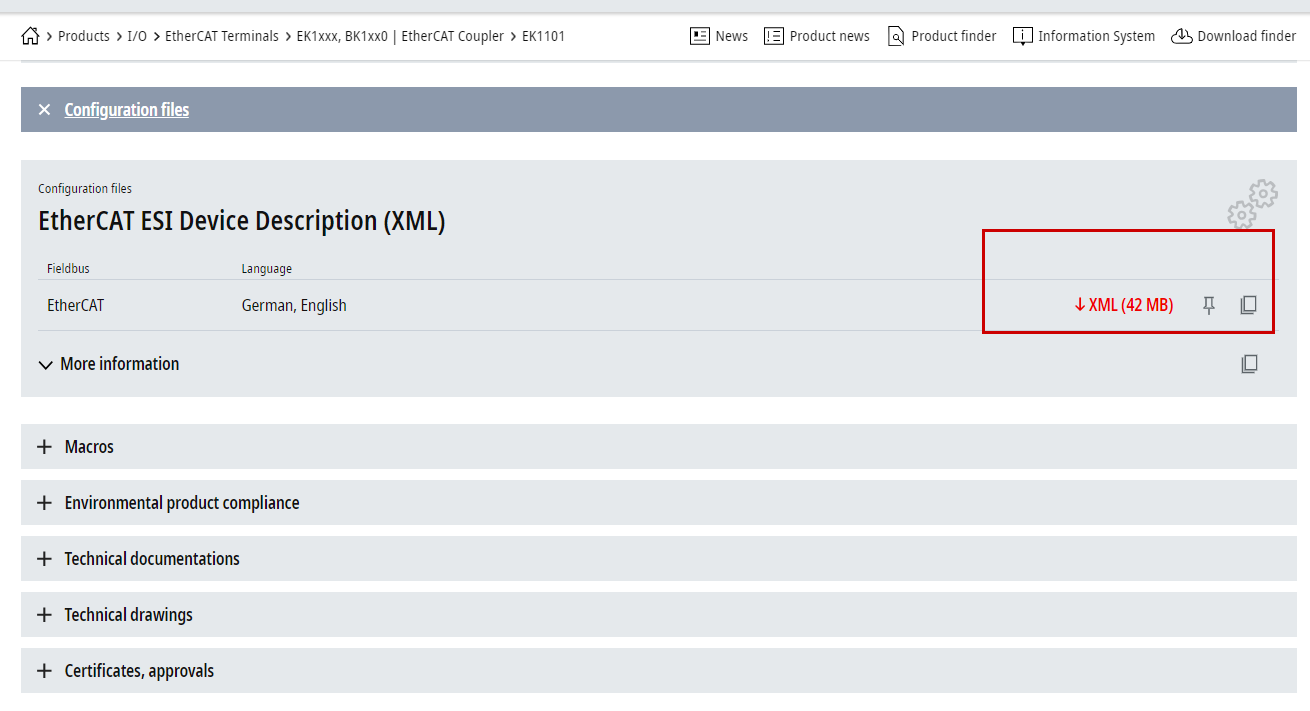Copy icon beside More information
The width and height of the screenshot is (1310, 711).
pos(1249,364)
